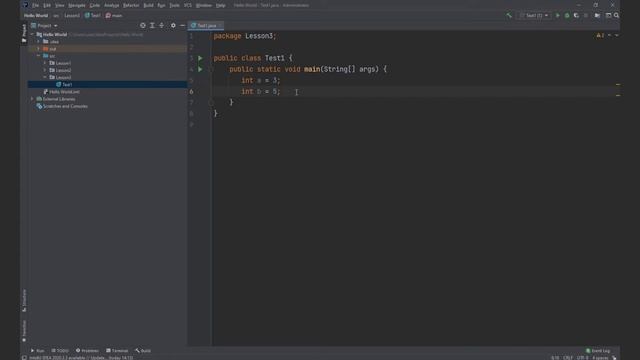Click the Expand All icon in Project panel
The image size is (640, 360).
(152, 25)
